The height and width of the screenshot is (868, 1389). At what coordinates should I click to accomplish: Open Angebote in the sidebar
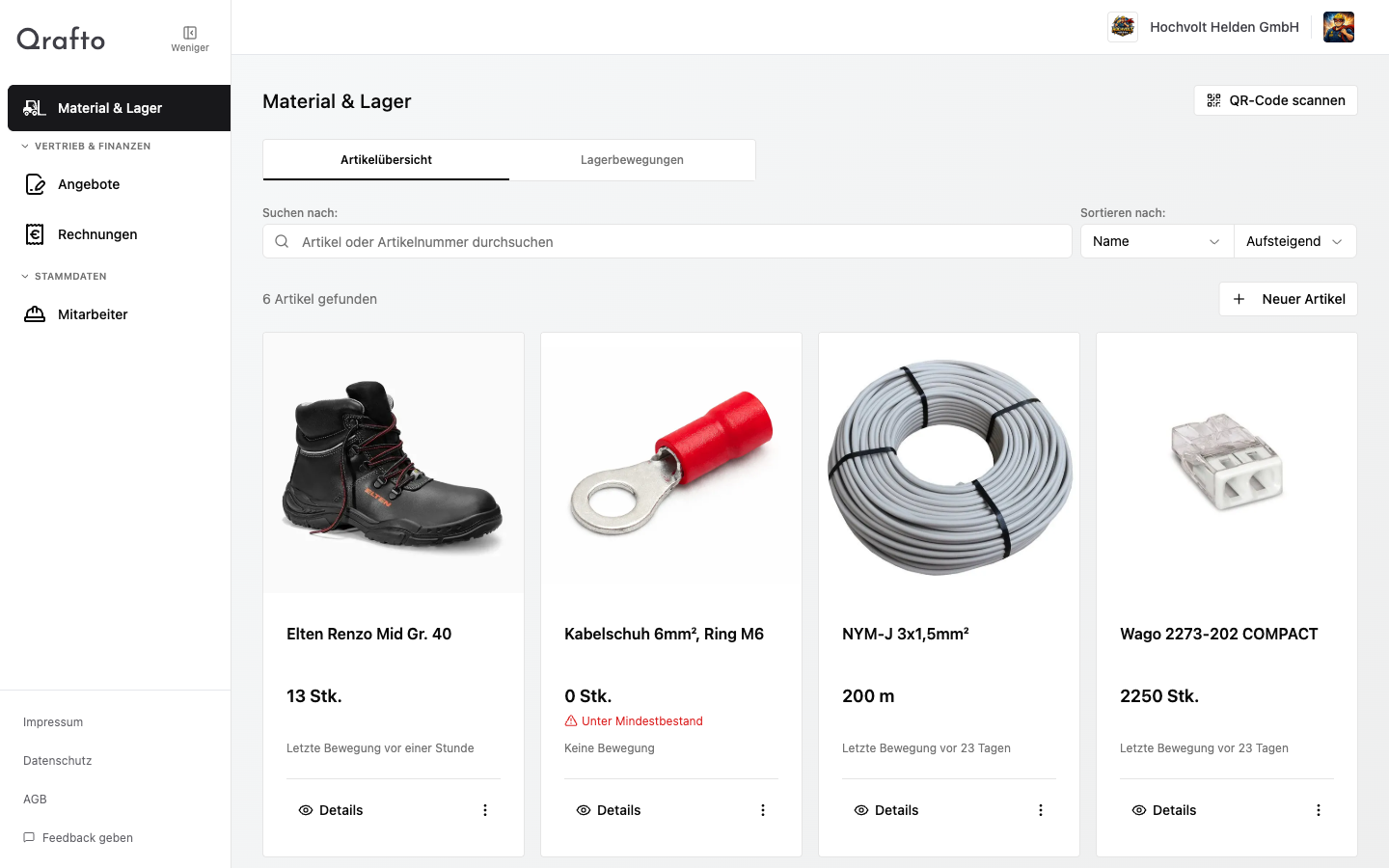pos(89,184)
